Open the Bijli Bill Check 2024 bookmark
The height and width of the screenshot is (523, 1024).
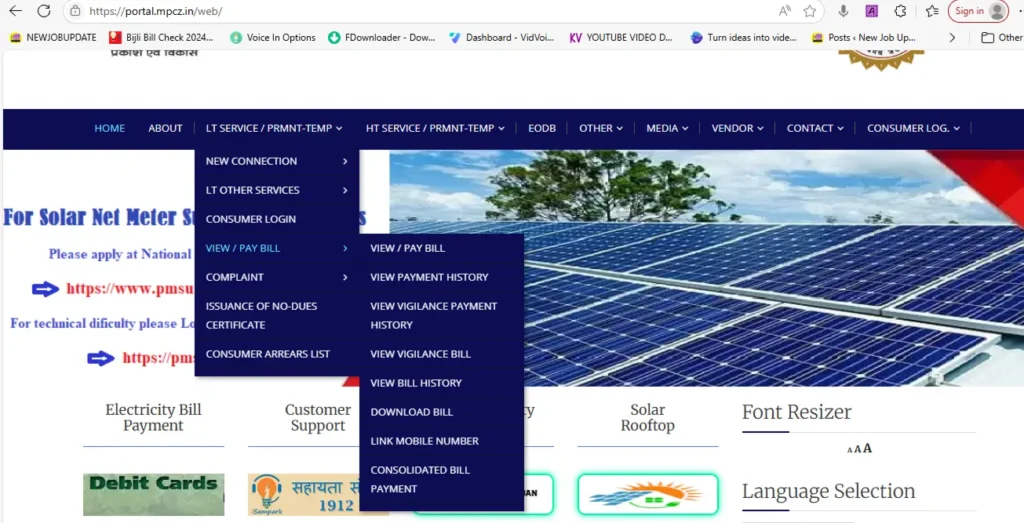click(161, 38)
